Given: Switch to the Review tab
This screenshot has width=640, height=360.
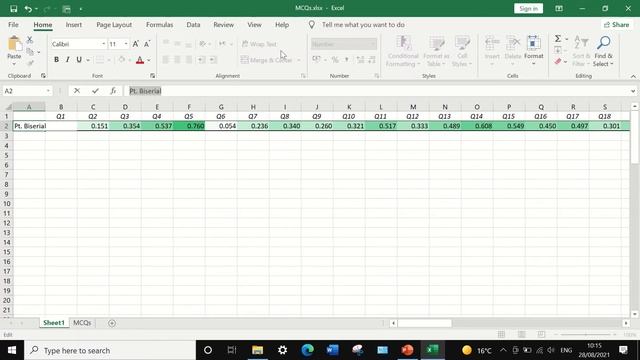Looking at the screenshot, I should click(x=223, y=24).
